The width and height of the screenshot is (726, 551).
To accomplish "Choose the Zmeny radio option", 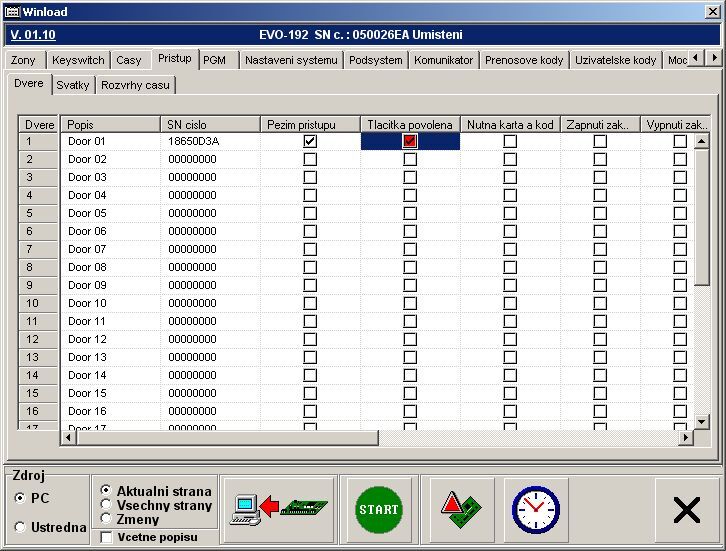I will point(107,519).
